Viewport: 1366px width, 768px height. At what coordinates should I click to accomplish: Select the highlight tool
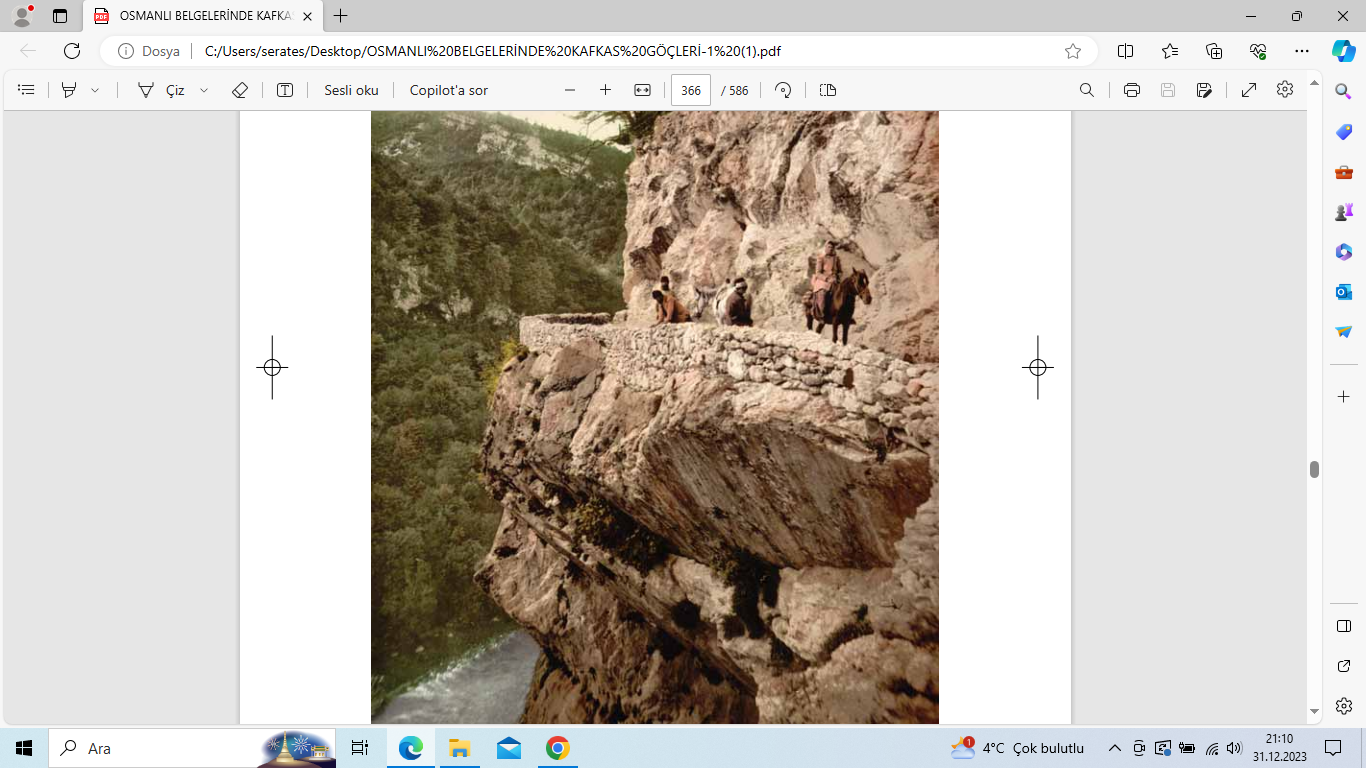pyautogui.click(x=69, y=90)
